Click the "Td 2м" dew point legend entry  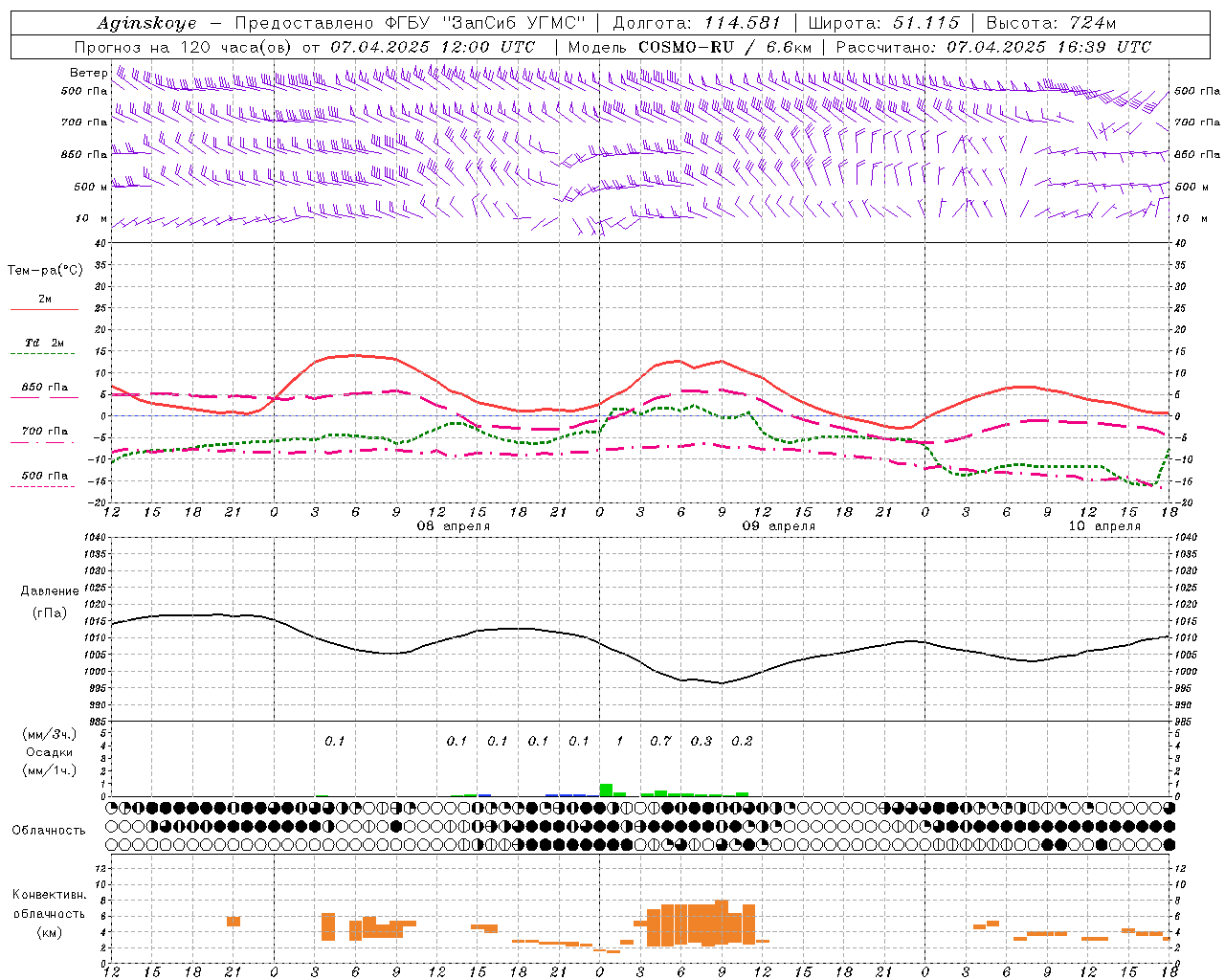[44, 343]
